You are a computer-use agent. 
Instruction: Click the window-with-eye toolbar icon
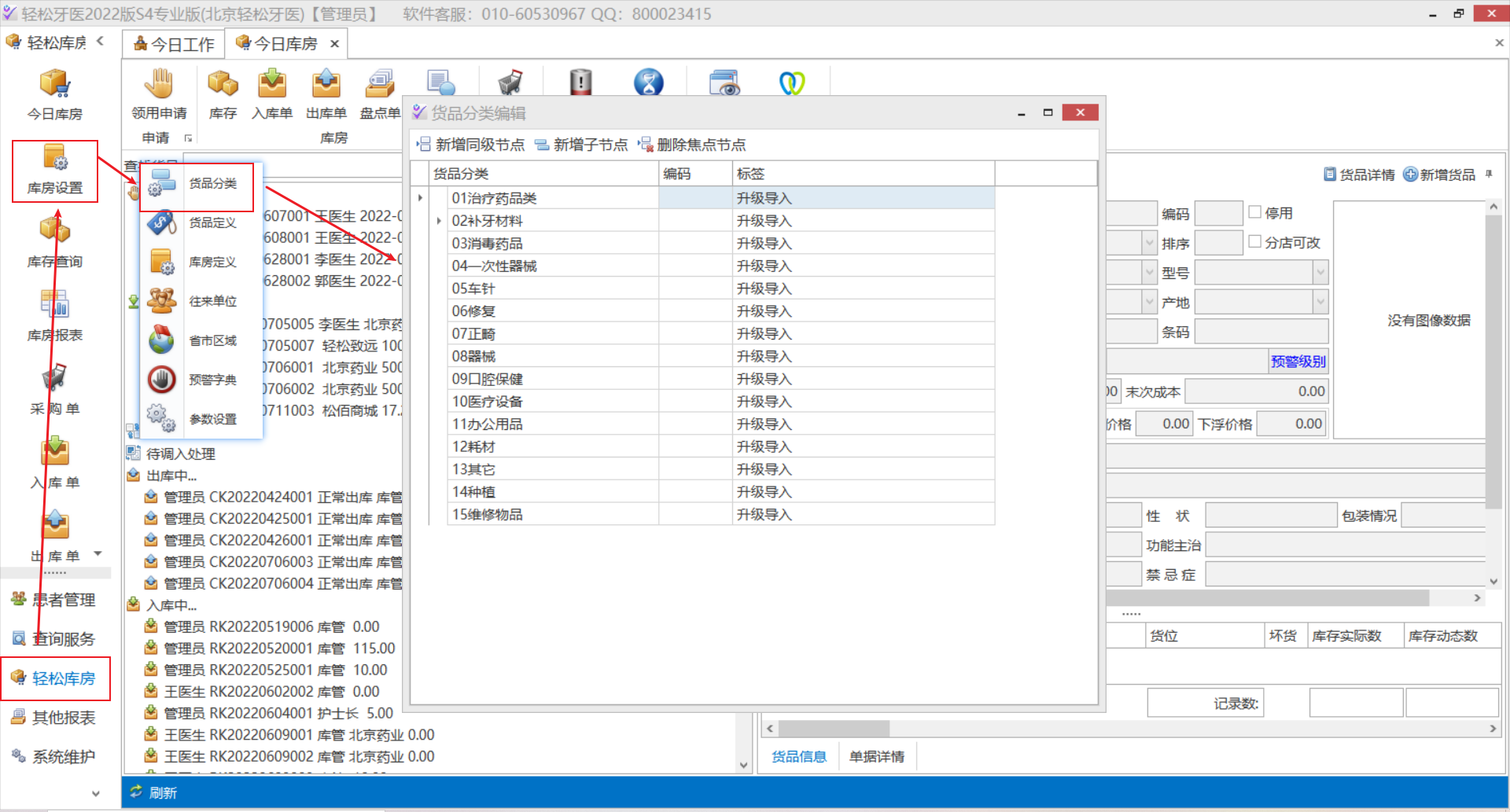[724, 82]
